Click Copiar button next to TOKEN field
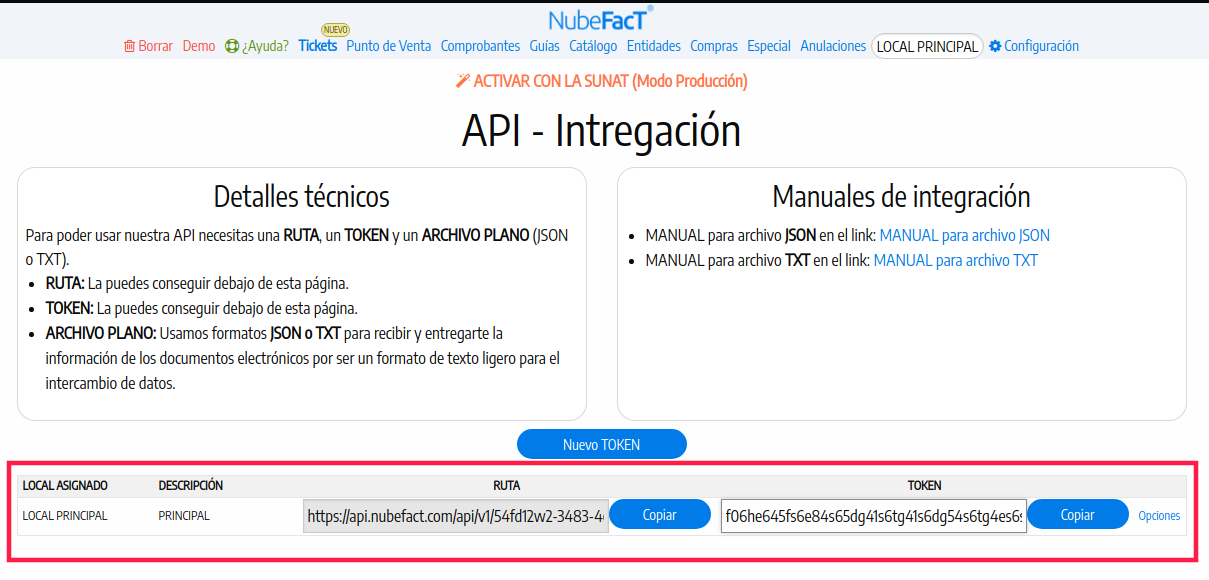This screenshot has height=580, width=1209. tap(1078, 515)
